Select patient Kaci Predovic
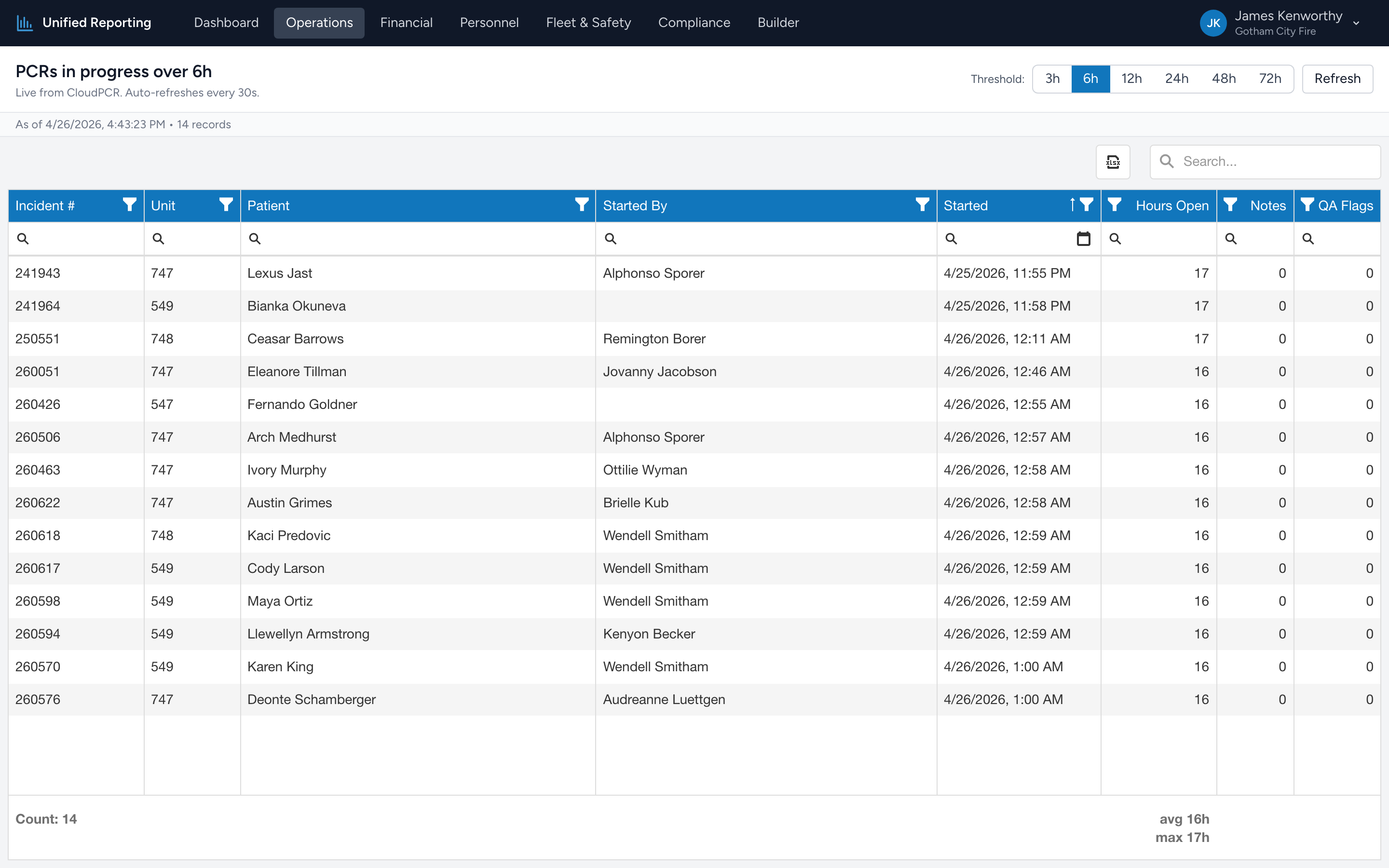The width and height of the screenshot is (1389, 868). coord(289,535)
